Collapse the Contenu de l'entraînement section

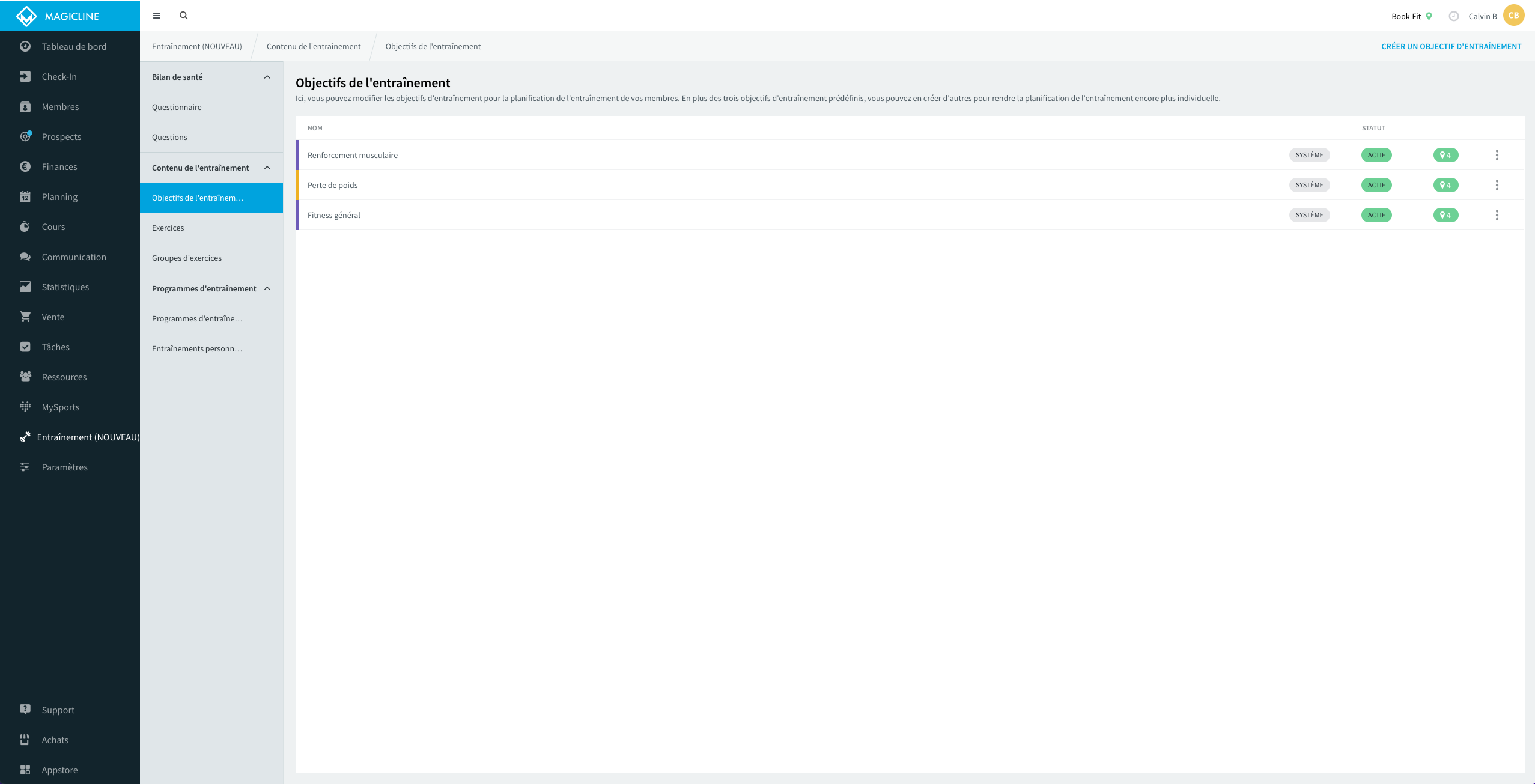pyautogui.click(x=267, y=168)
